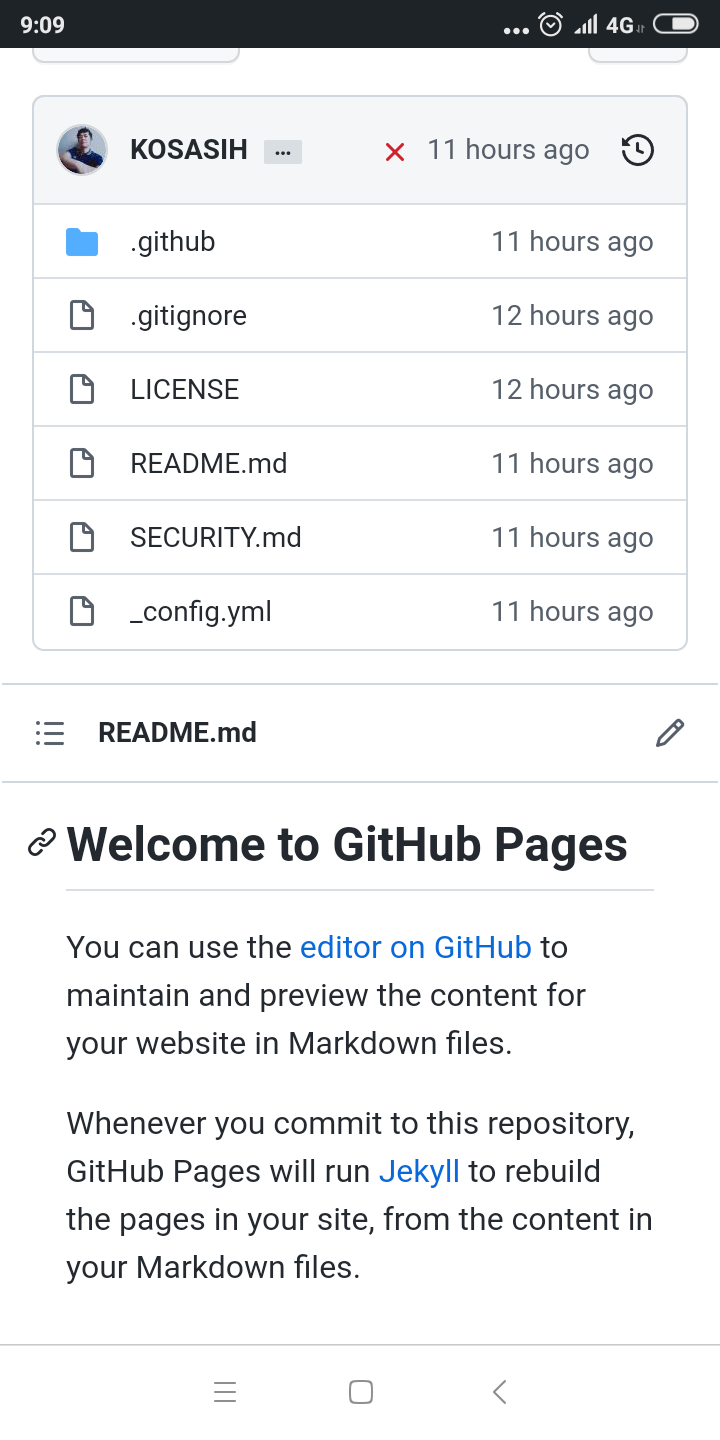Open the _config.yml file
Viewport: 720px width, 1440px height.
coord(201,612)
